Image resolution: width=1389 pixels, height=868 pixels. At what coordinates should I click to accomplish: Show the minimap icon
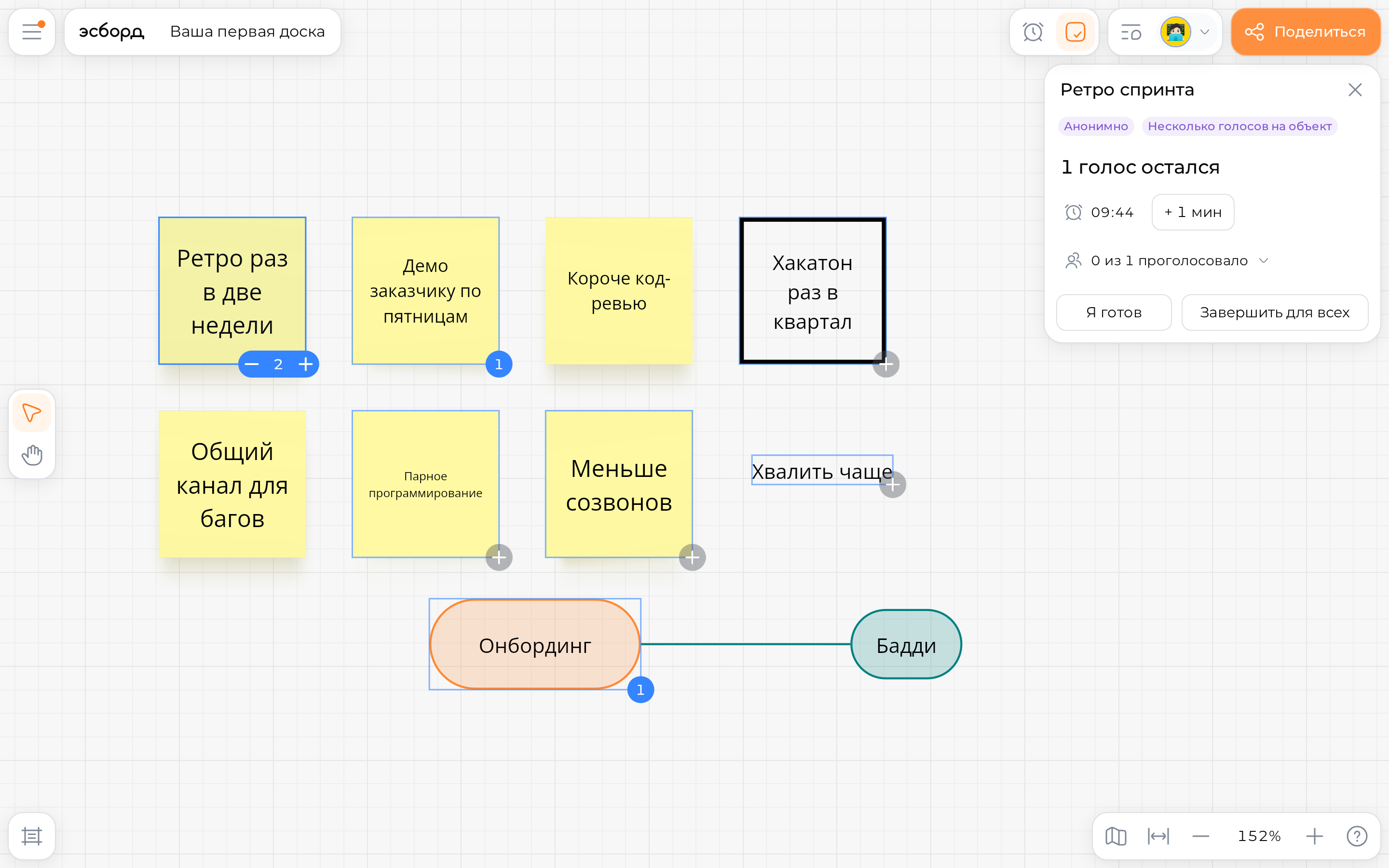point(1116,836)
